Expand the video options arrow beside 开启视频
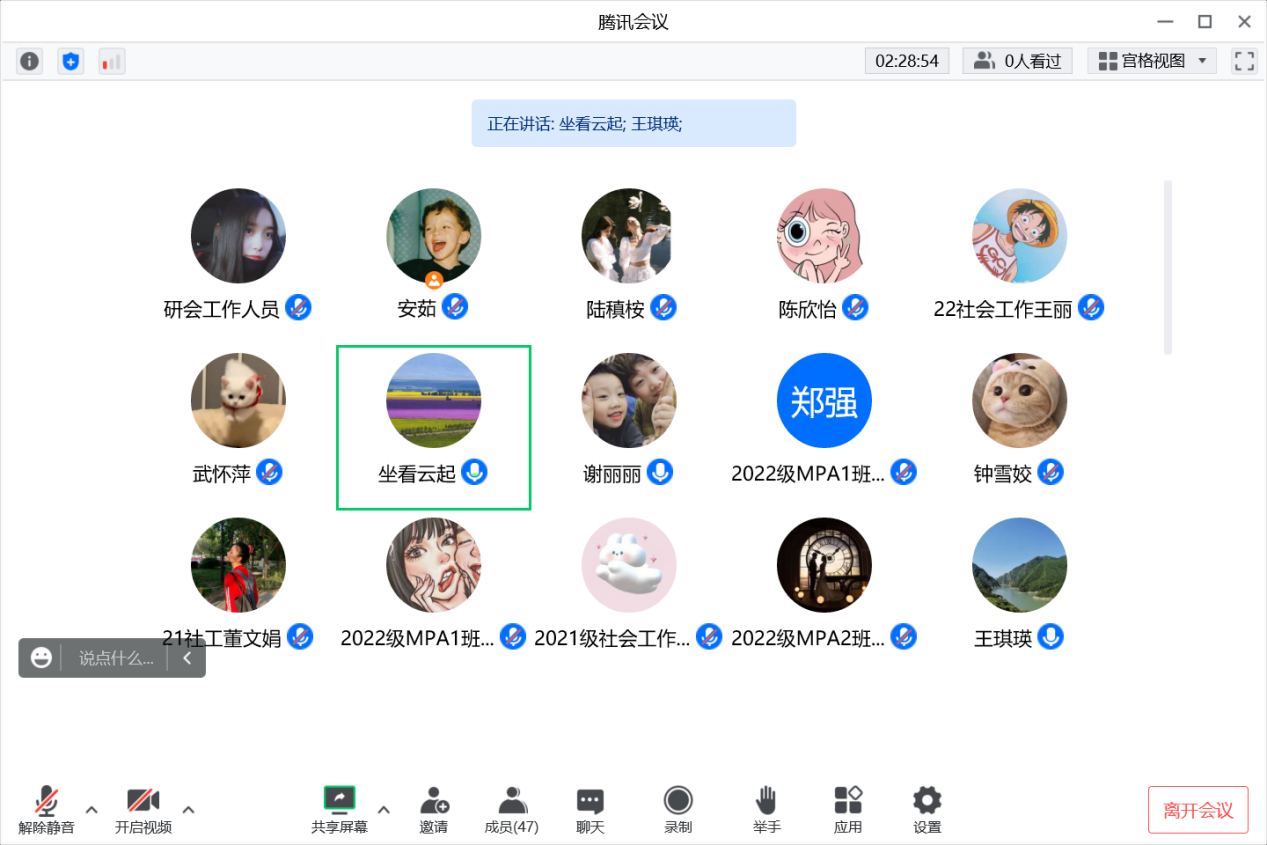The height and width of the screenshot is (845, 1267). point(188,809)
